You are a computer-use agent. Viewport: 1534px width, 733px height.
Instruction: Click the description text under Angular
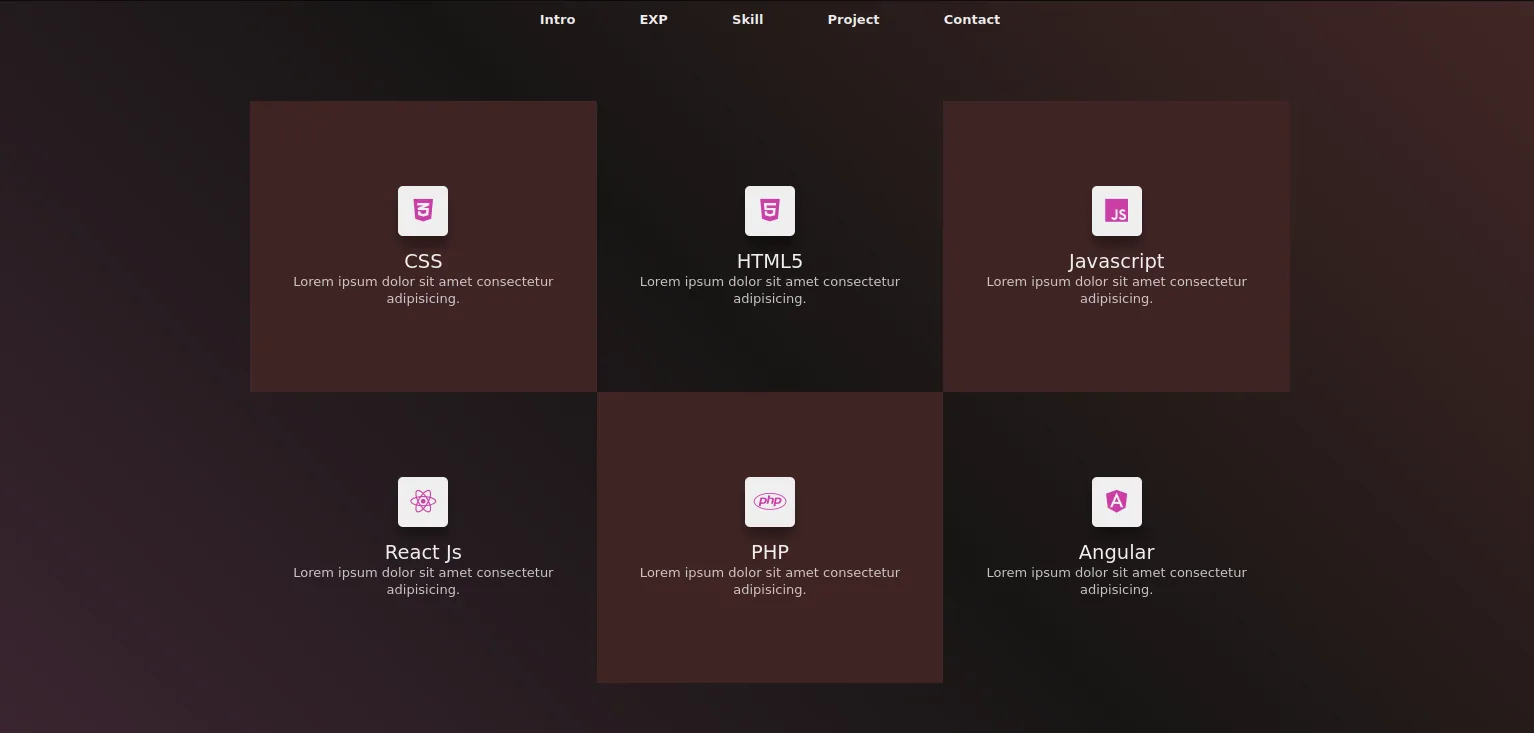pyautogui.click(x=1117, y=581)
